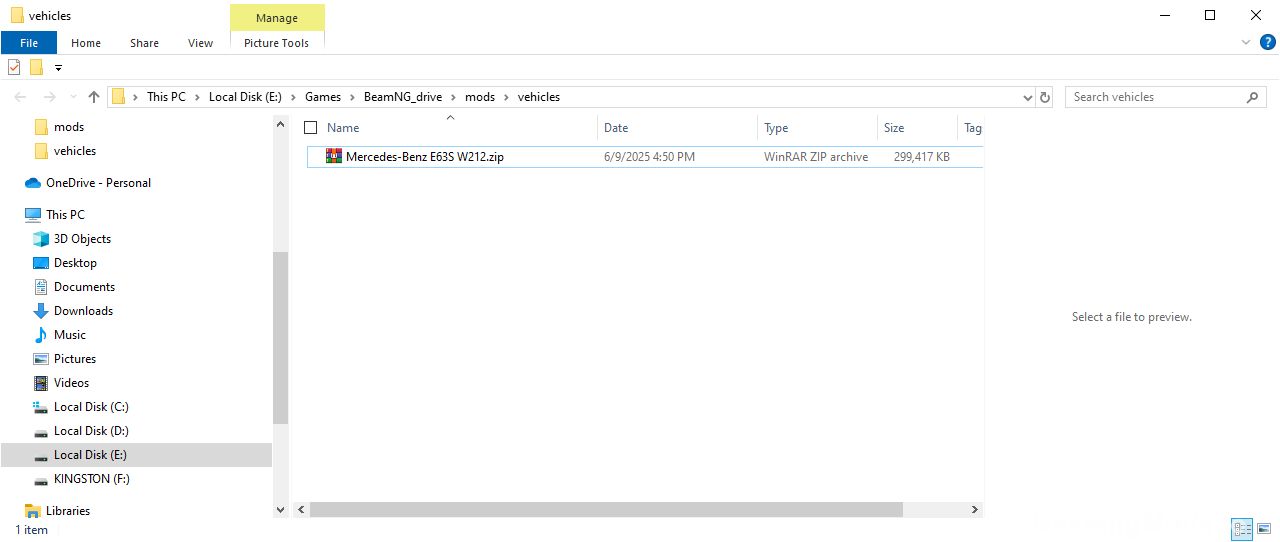Open KINGSTON (F:) drive in navigation pane
1280x542 pixels.
coord(92,479)
